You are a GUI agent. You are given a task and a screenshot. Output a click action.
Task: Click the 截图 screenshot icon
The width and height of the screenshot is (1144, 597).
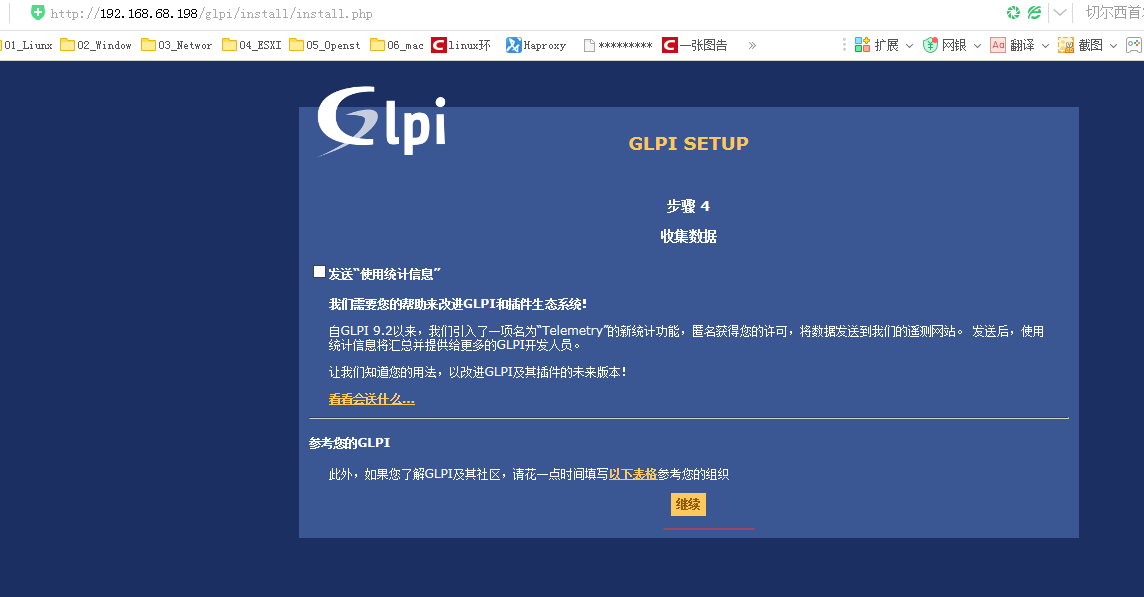[x=1066, y=45]
